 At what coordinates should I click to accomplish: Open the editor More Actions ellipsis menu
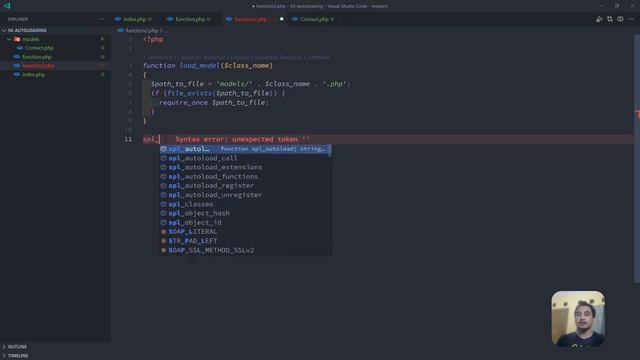pos(631,19)
